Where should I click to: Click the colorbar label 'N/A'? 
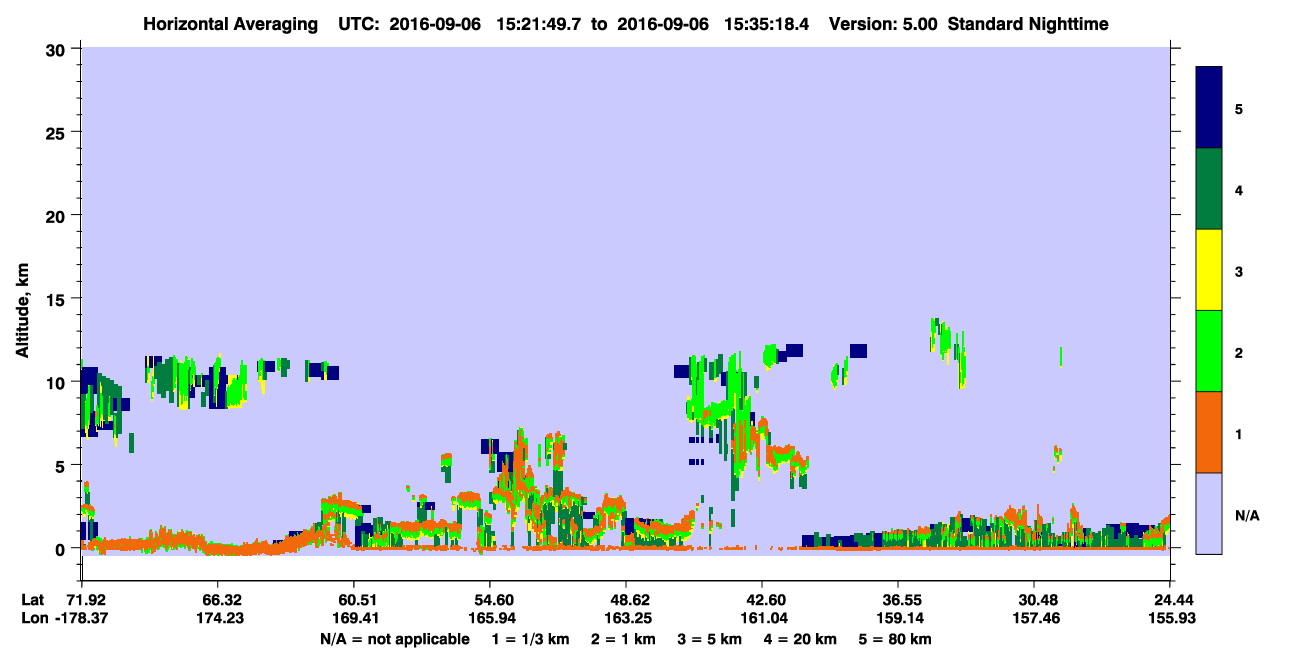(1246, 515)
